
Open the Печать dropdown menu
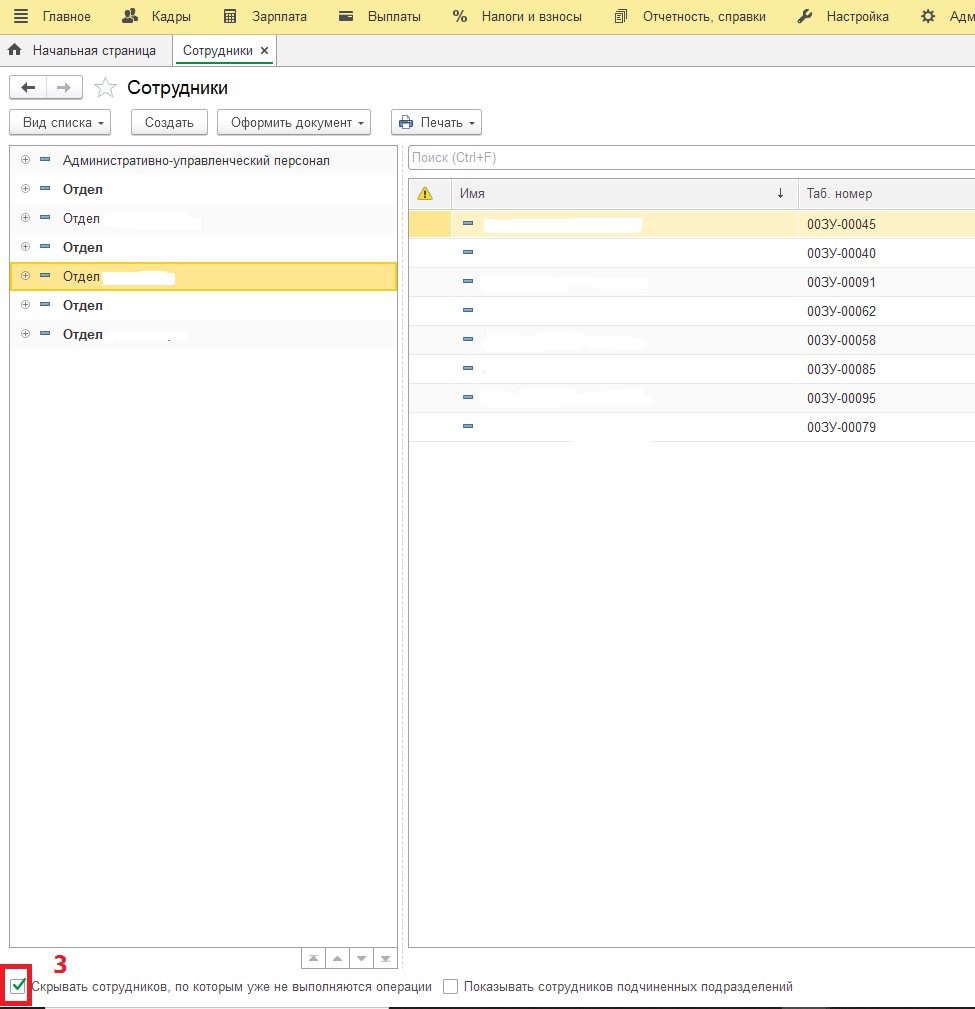[436, 122]
